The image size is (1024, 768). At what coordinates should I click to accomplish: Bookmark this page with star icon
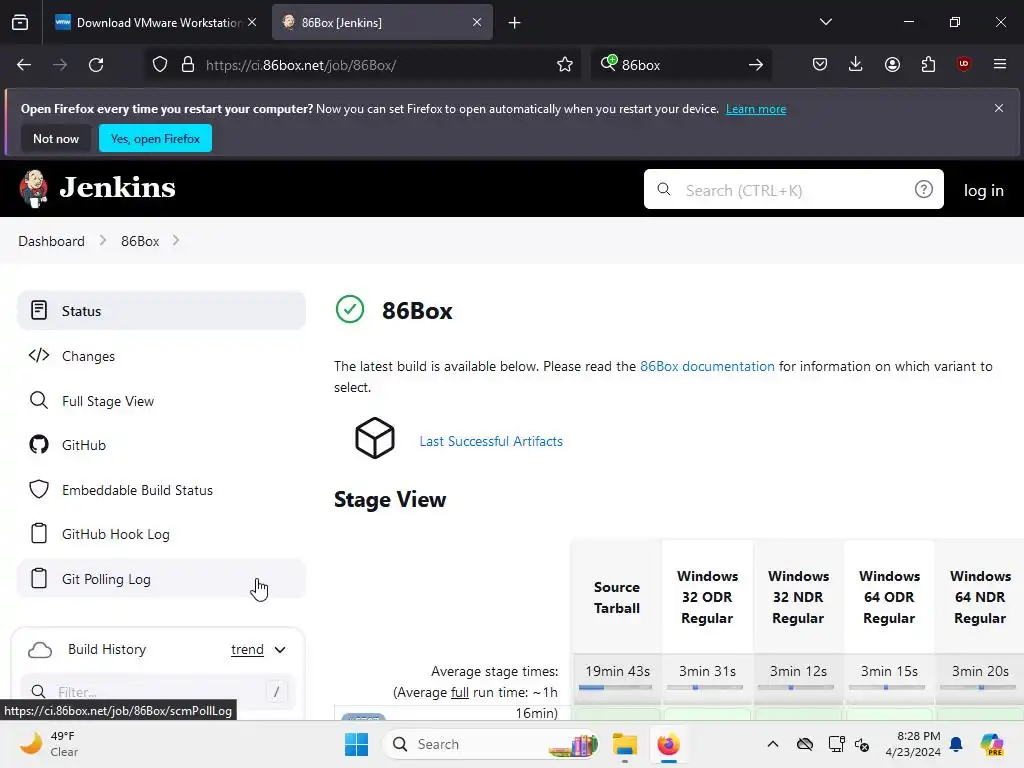pyautogui.click(x=565, y=65)
